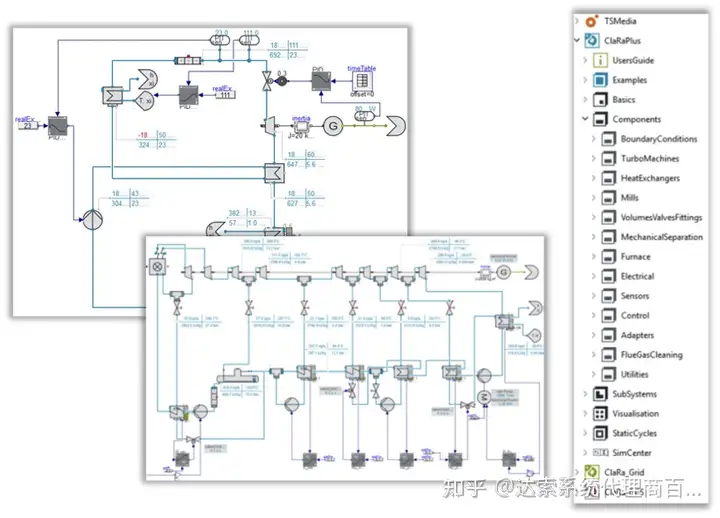Click the MechanicalSeparation tree entry

click(x=661, y=237)
